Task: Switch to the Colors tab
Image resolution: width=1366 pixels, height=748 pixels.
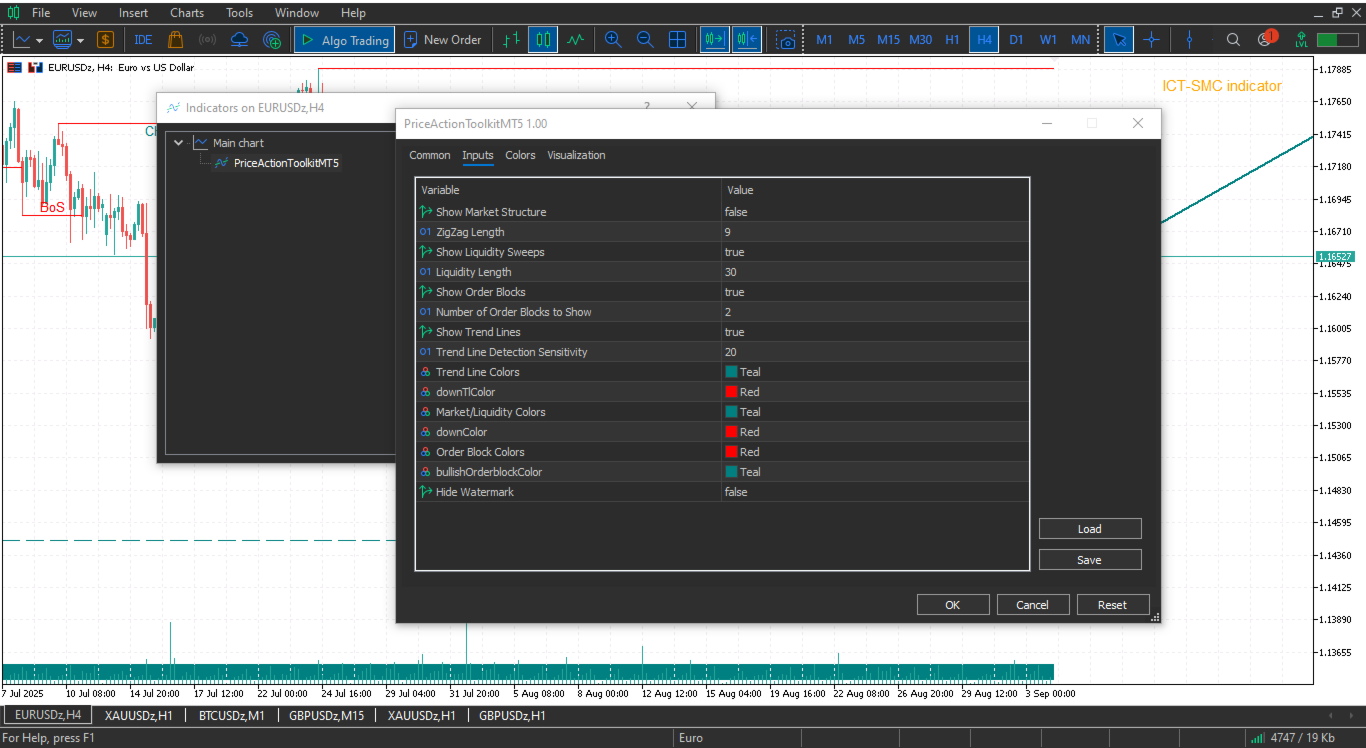Action: tap(520, 155)
